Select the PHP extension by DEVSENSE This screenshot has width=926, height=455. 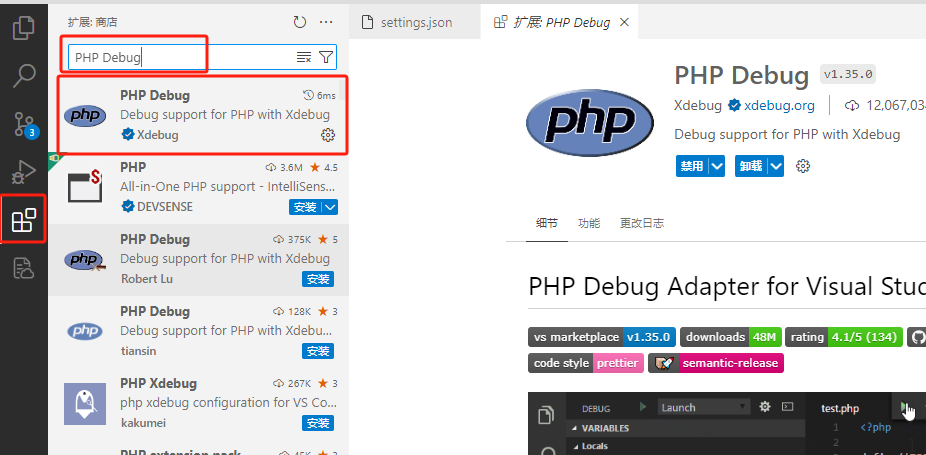tap(199, 188)
